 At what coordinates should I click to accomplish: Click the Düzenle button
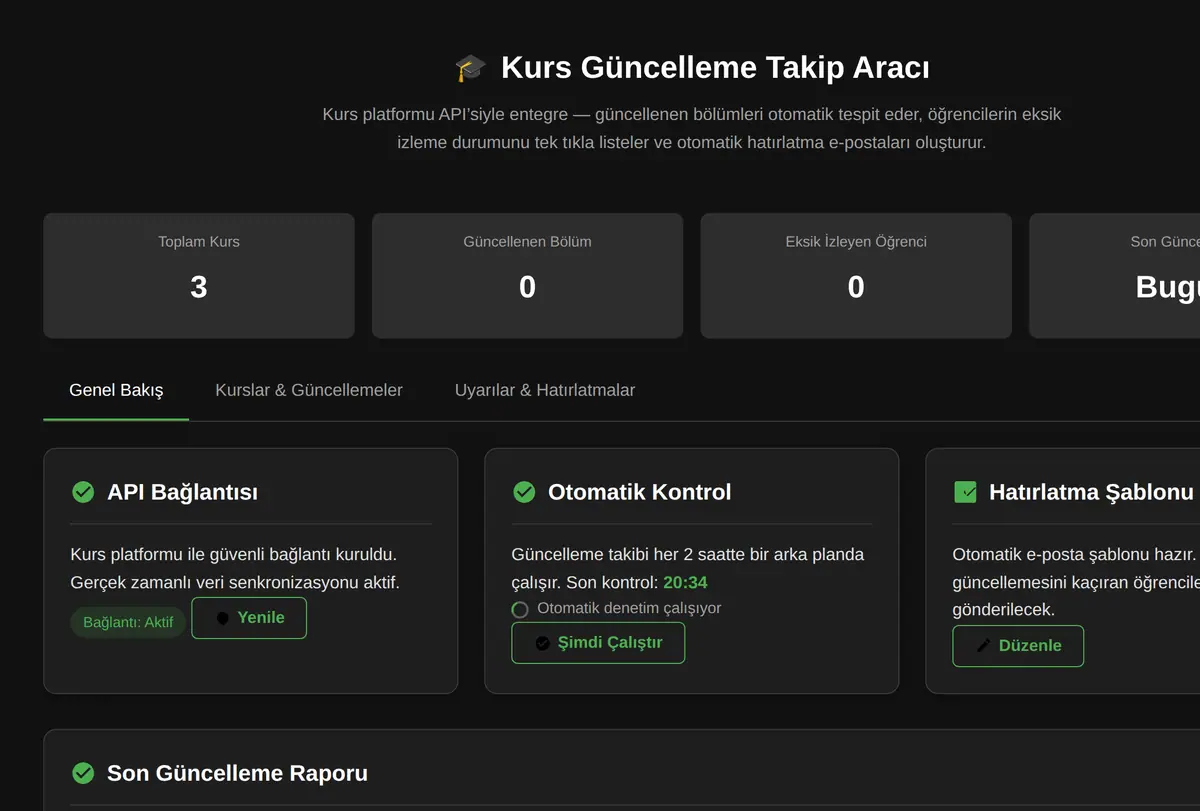pyautogui.click(x=1018, y=646)
